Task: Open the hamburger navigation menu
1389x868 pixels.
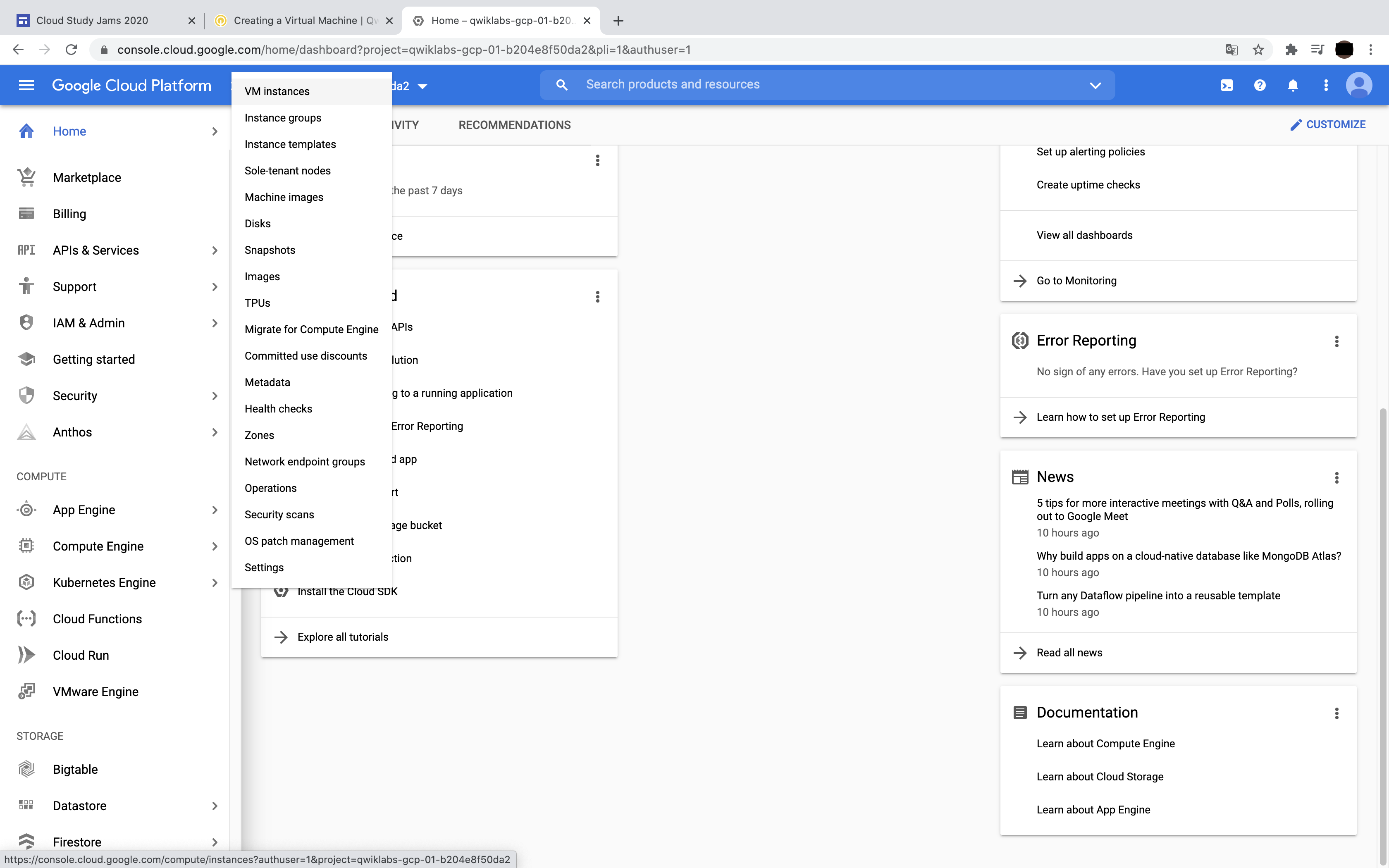Action: click(x=26, y=85)
